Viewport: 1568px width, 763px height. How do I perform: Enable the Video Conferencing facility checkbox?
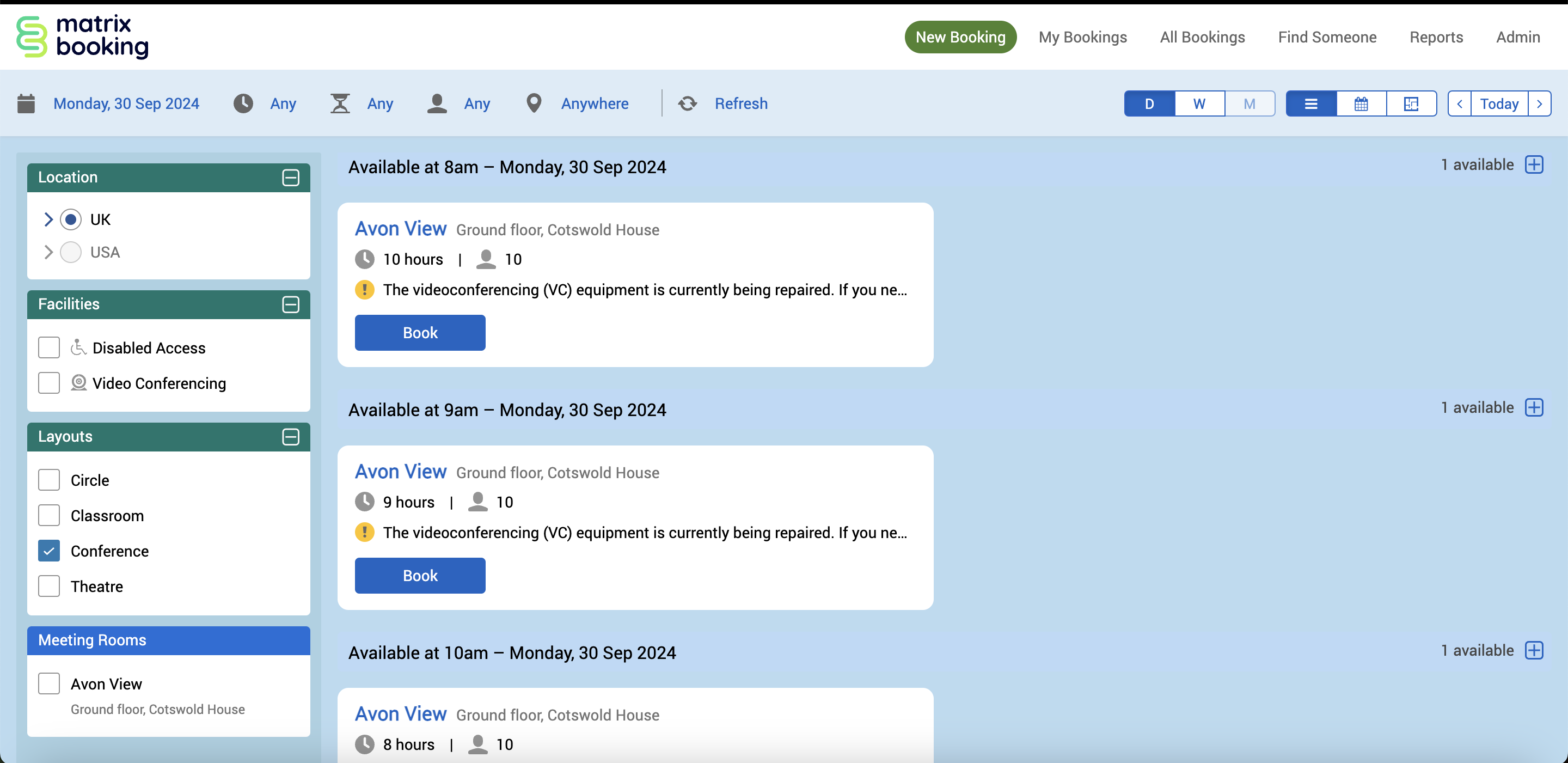(48, 383)
